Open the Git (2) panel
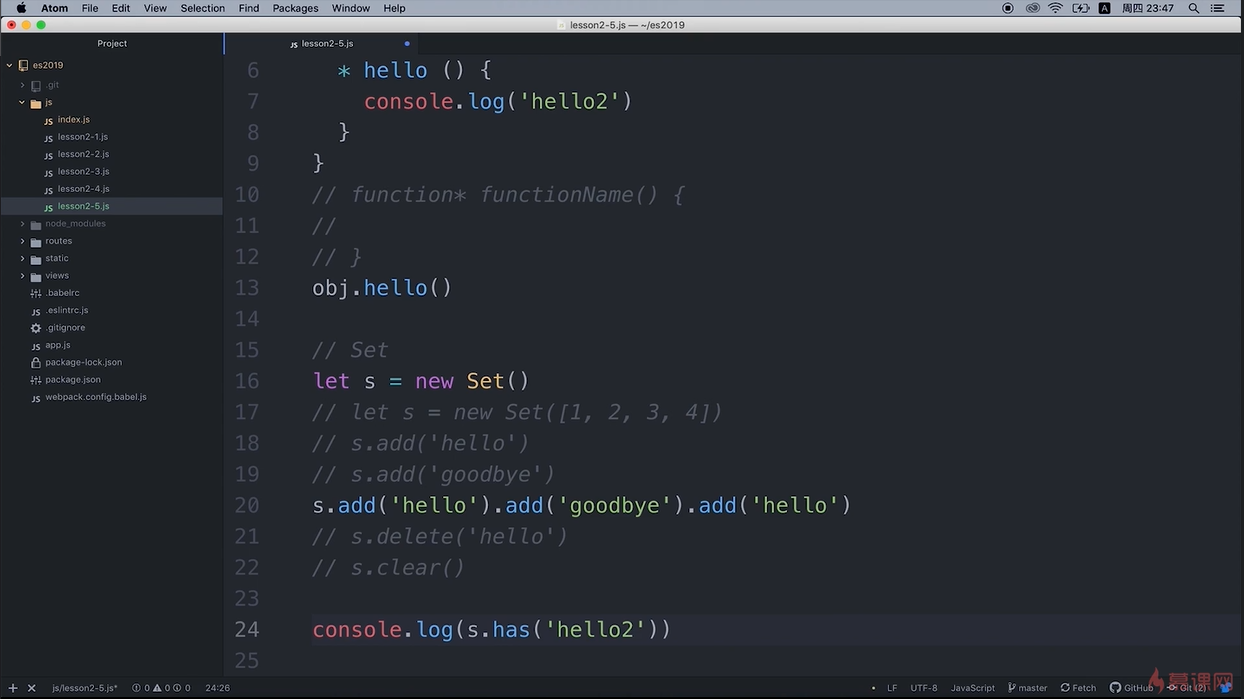This screenshot has width=1244, height=699. coord(1186,688)
